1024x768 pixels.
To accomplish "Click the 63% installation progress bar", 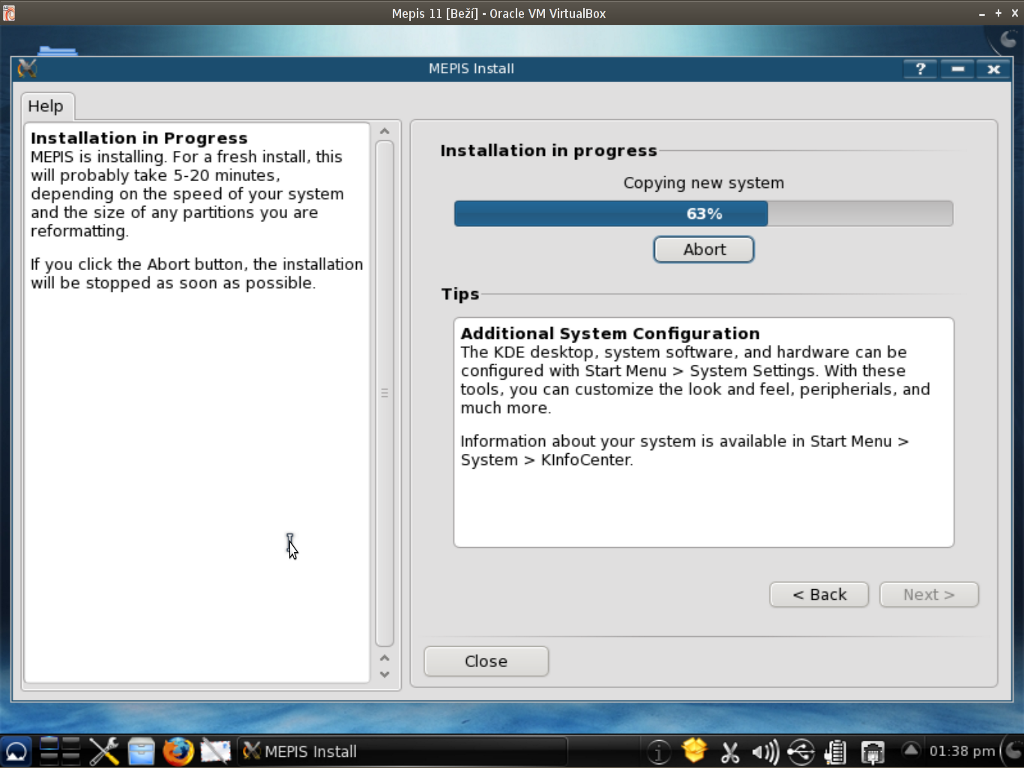I will (703, 214).
